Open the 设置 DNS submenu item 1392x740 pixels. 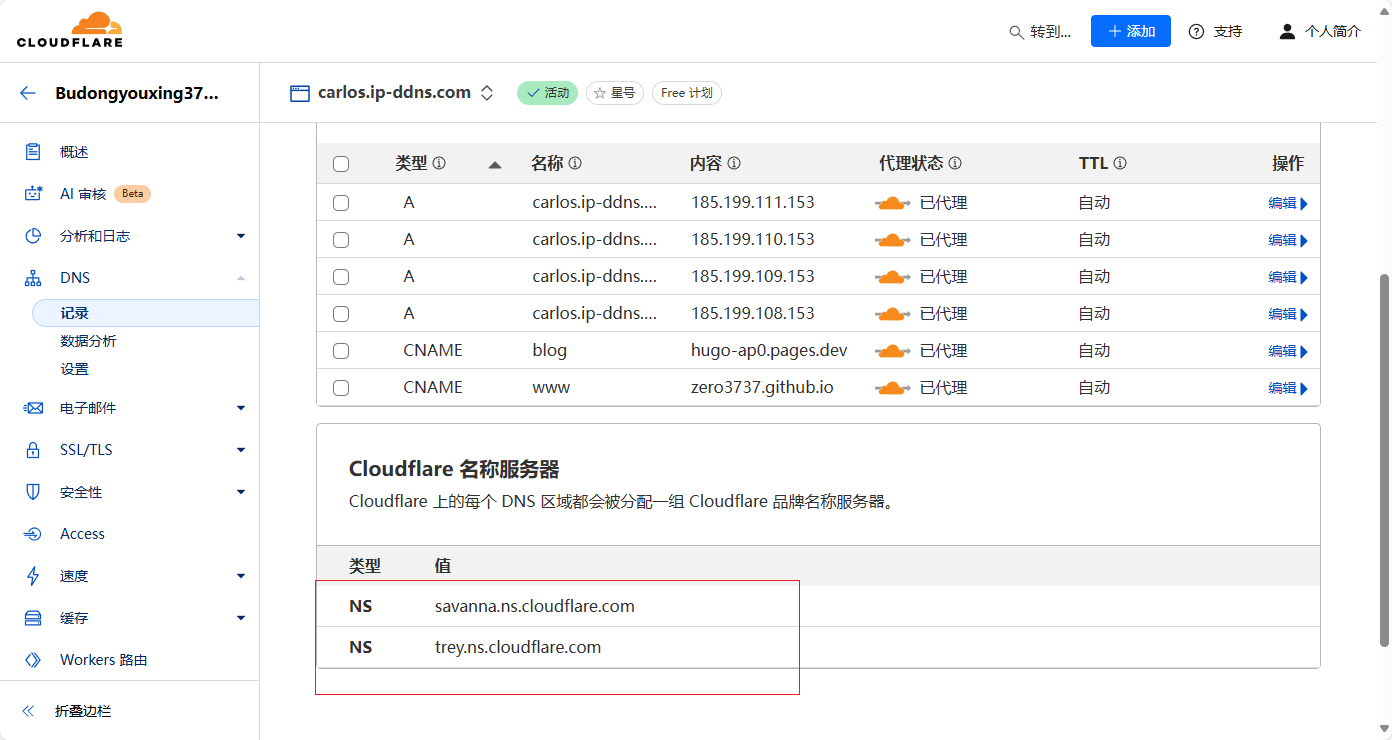pos(74,369)
